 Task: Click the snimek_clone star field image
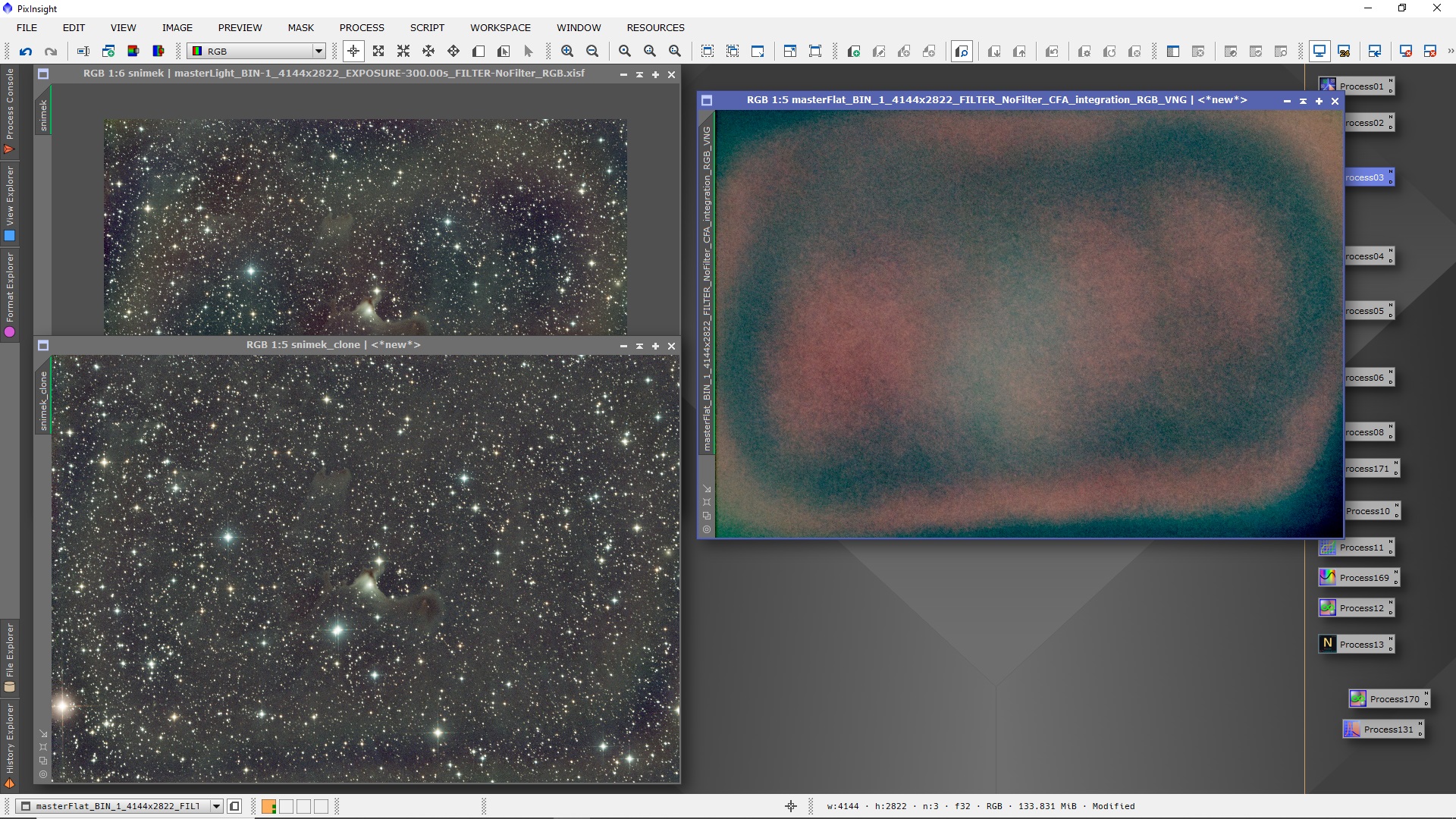coord(366,569)
